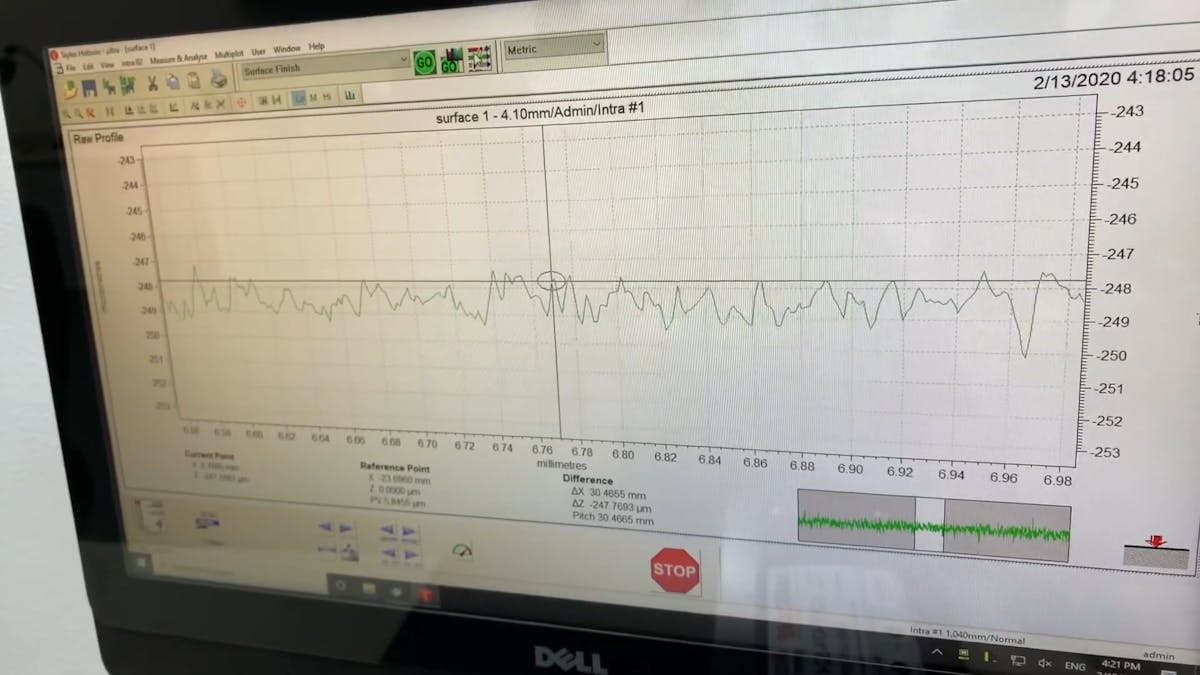The image size is (1200, 675).
Task: Click the red crosshair target toolbar icon
Action: [241, 102]
